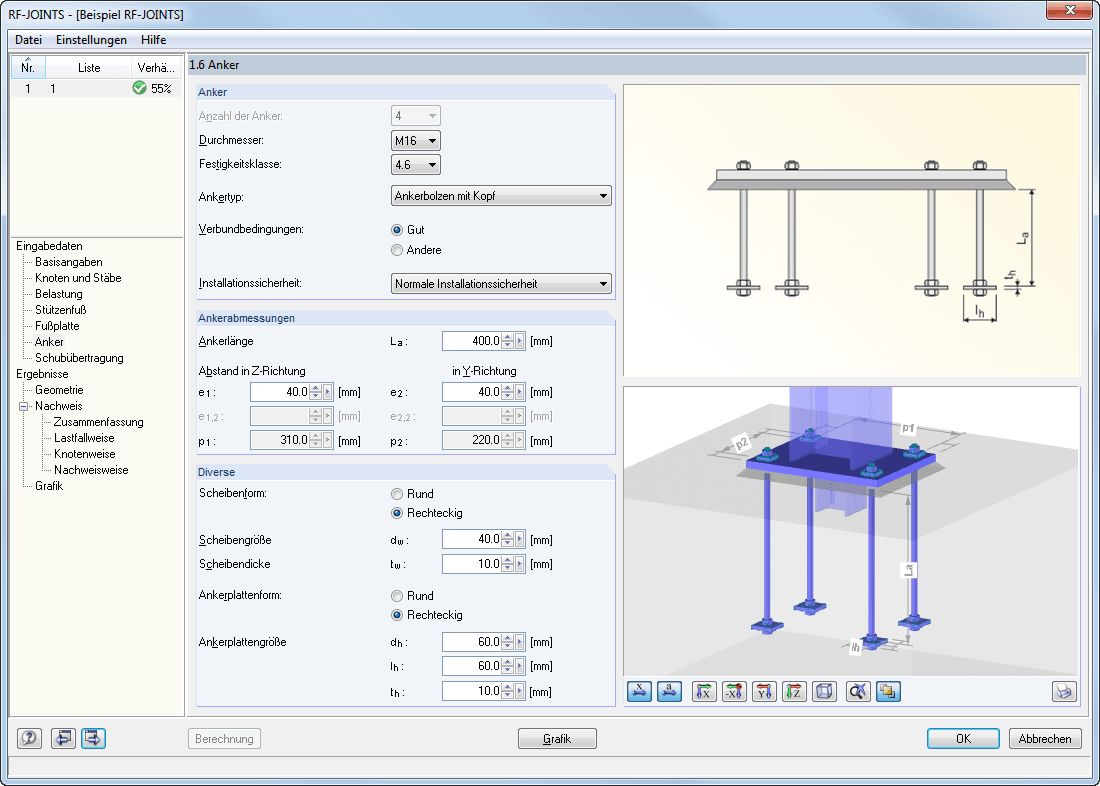Show view in Y direction
1100x786 pixels.
coord(765,692)
